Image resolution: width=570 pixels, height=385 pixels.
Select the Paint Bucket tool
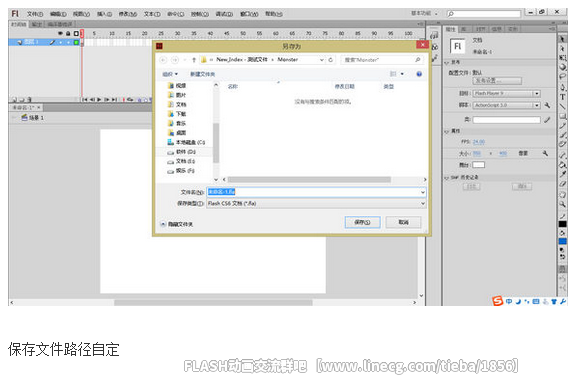[562, 165]
